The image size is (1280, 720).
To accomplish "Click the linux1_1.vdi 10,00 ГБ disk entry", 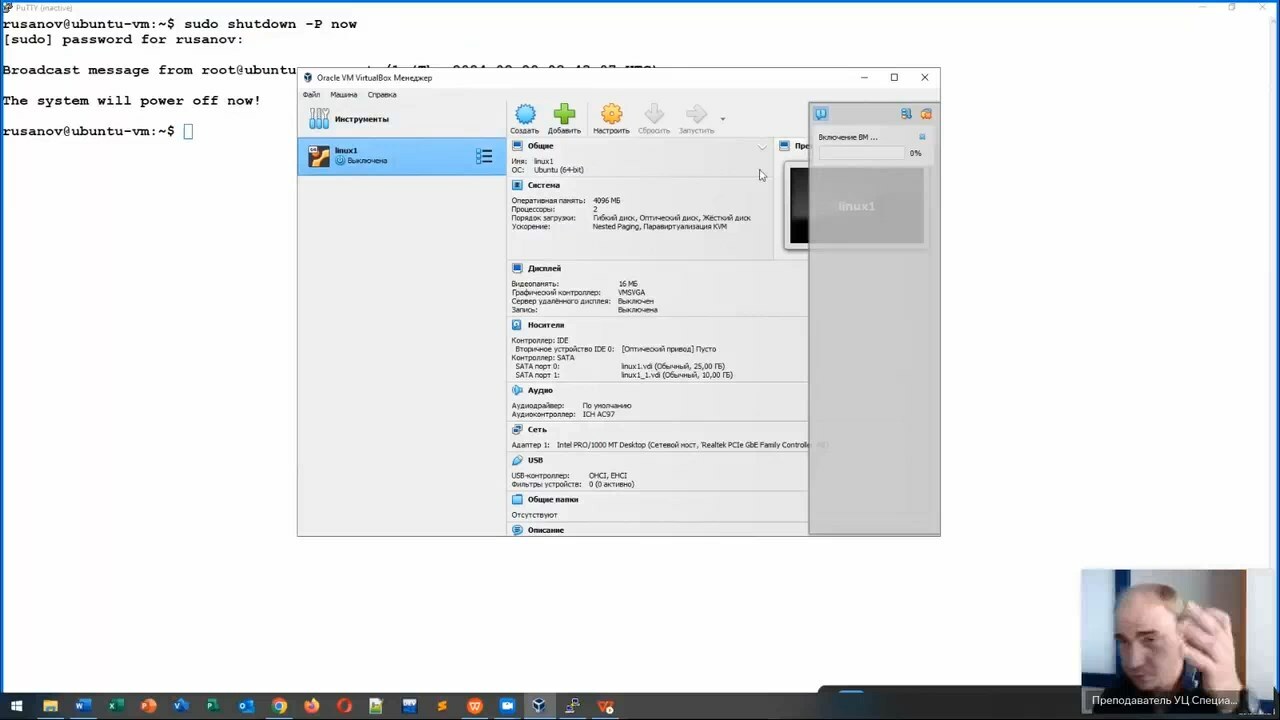I will [677, 375].
